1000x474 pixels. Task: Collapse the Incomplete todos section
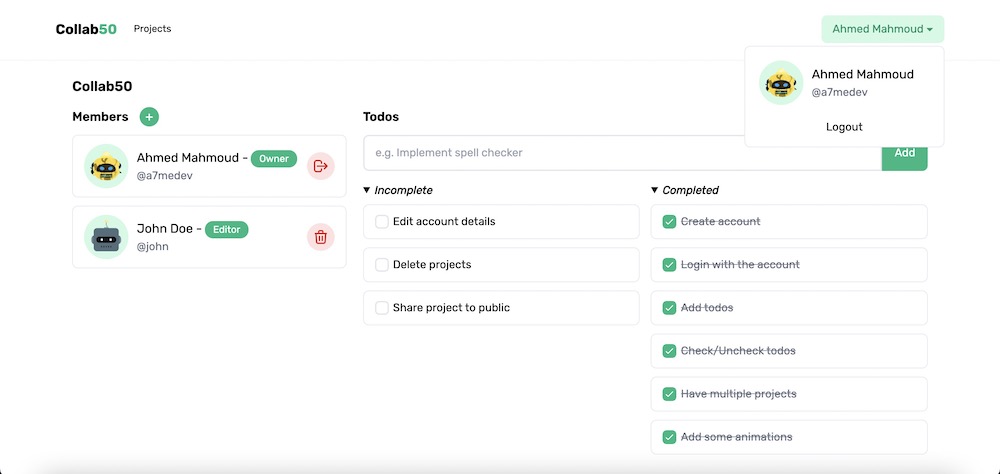(398, 190)
